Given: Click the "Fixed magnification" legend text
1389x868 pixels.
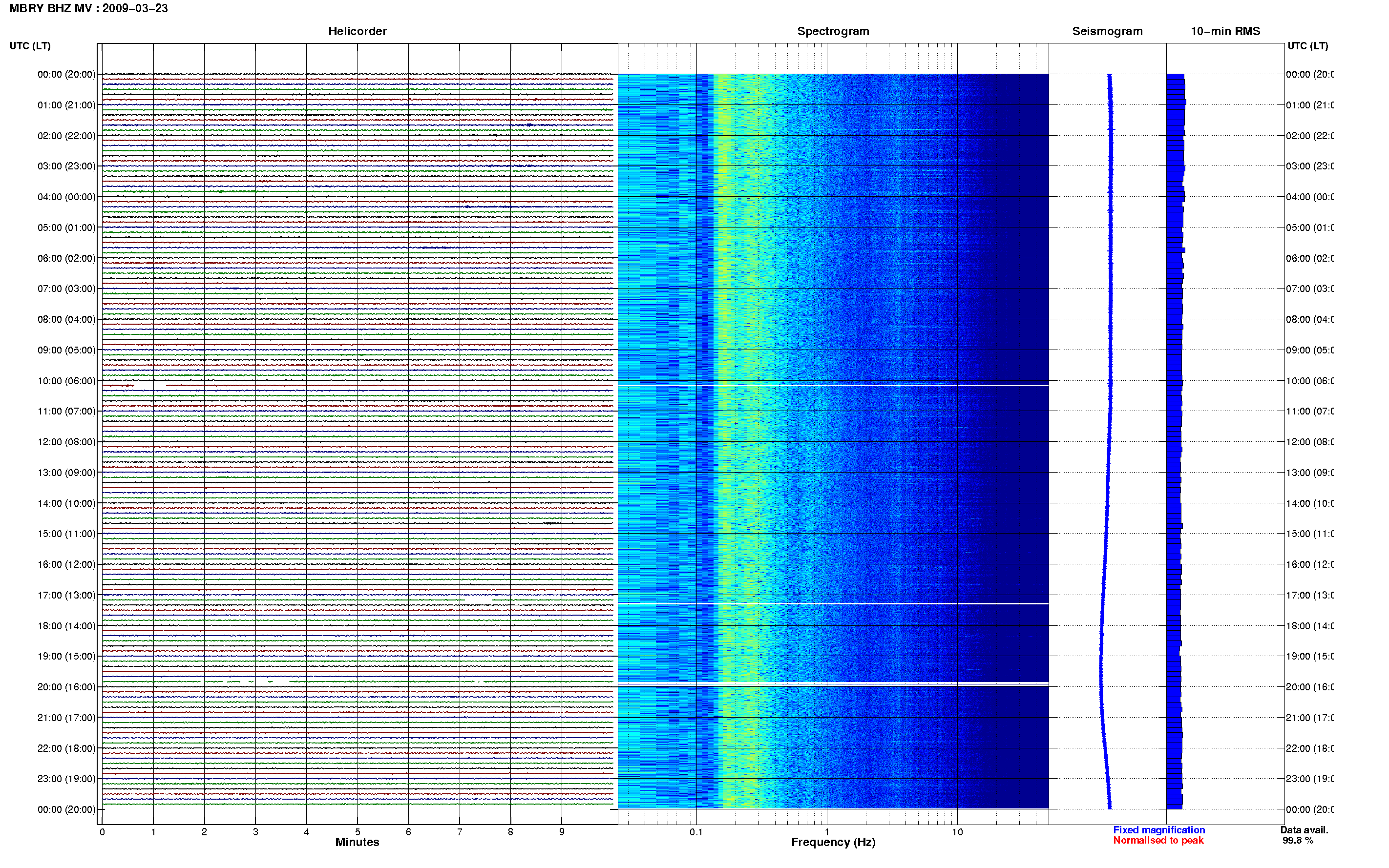Looking at the screenshot, I should (1159, 830).
